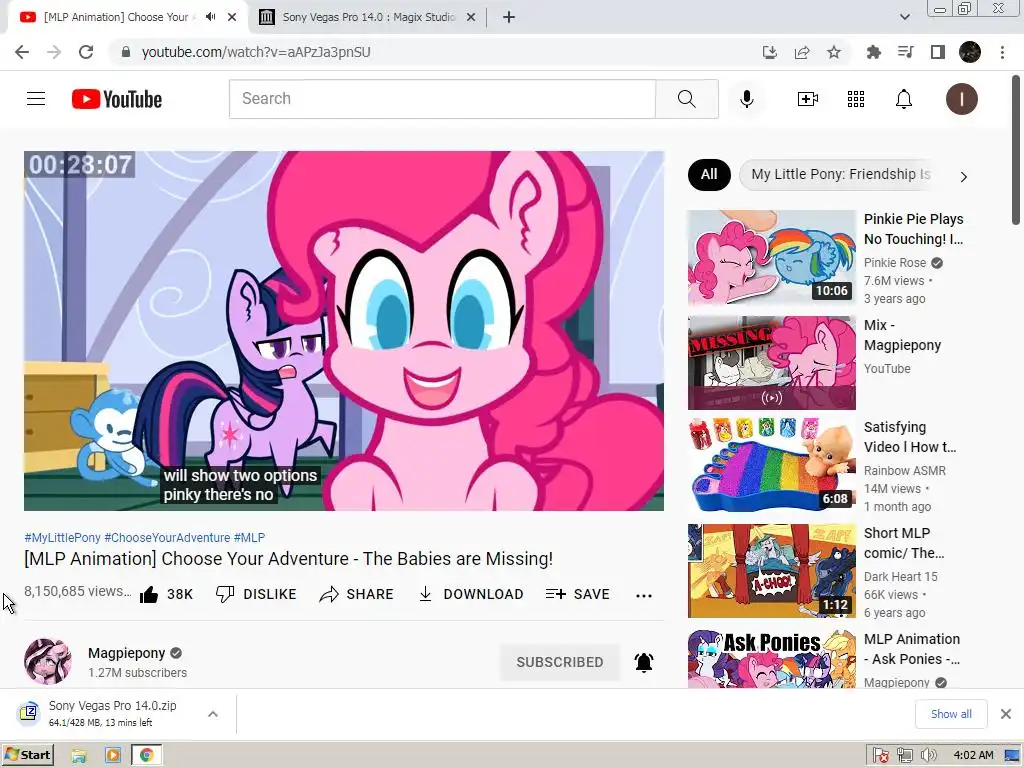Go back with browser back arrow
Screen dimensions: 1024x768
tap(22, 52)
